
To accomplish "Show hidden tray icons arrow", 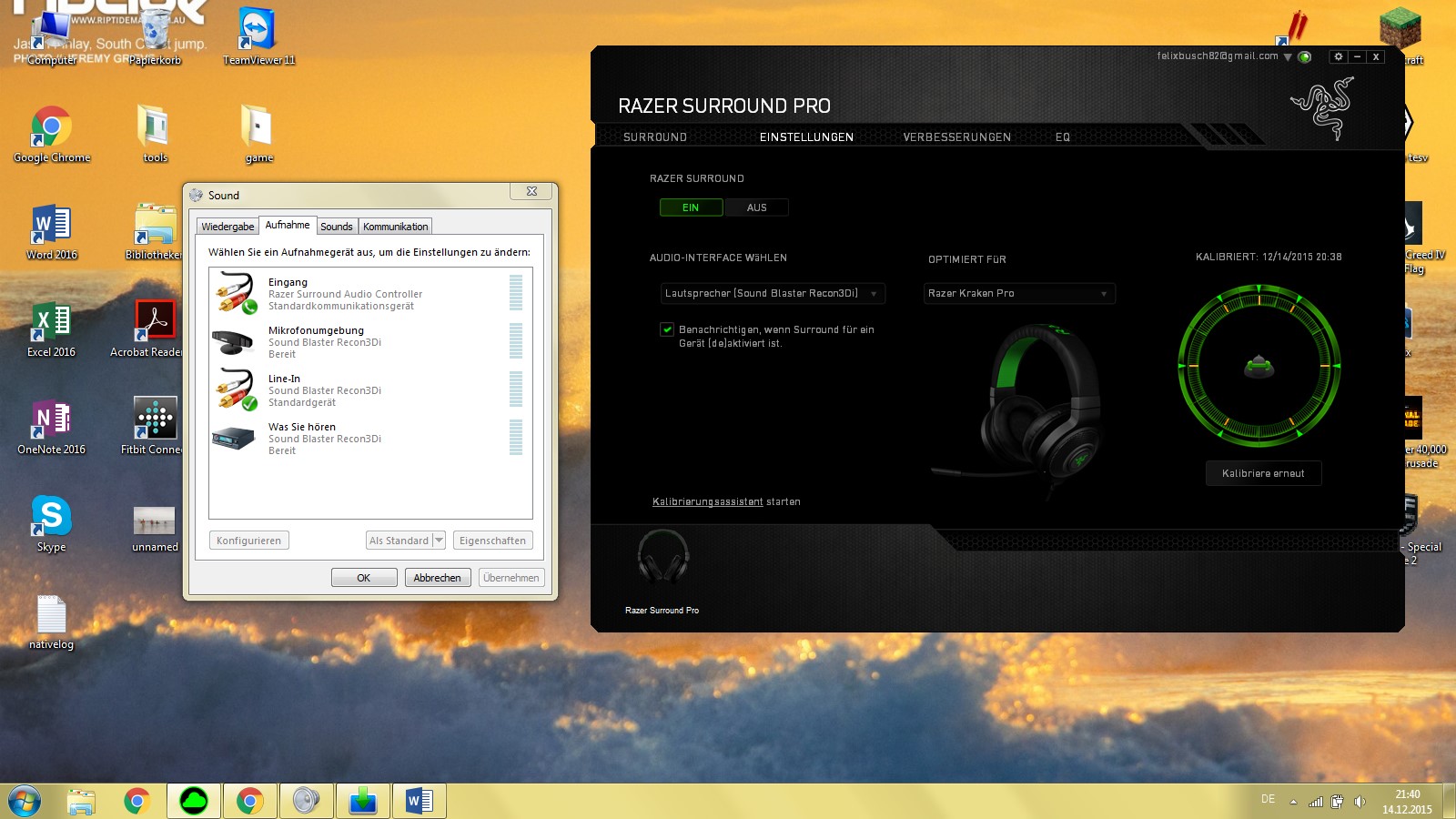I will coord(1293,802).
